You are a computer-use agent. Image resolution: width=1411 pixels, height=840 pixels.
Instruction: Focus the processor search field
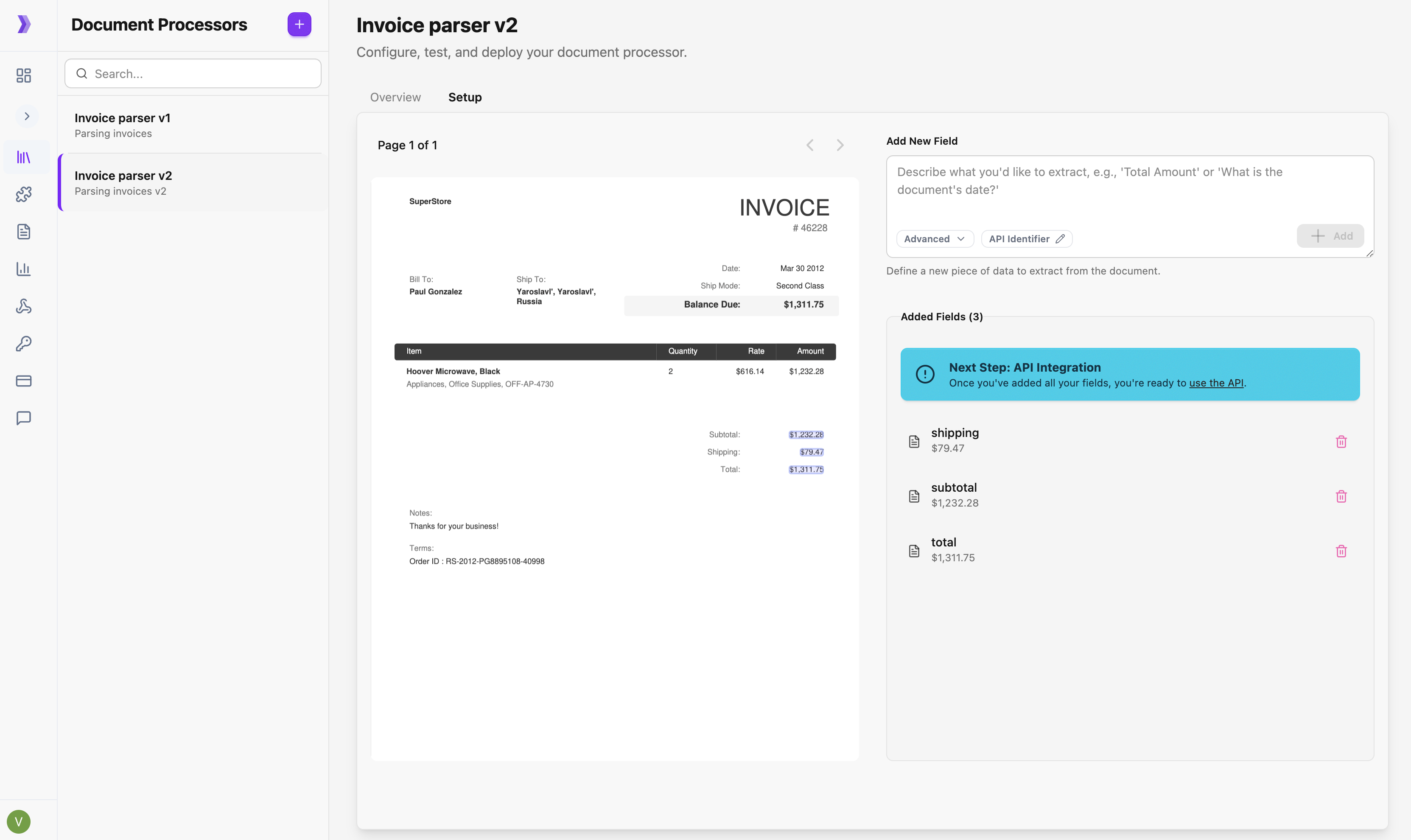click(193, 73)
